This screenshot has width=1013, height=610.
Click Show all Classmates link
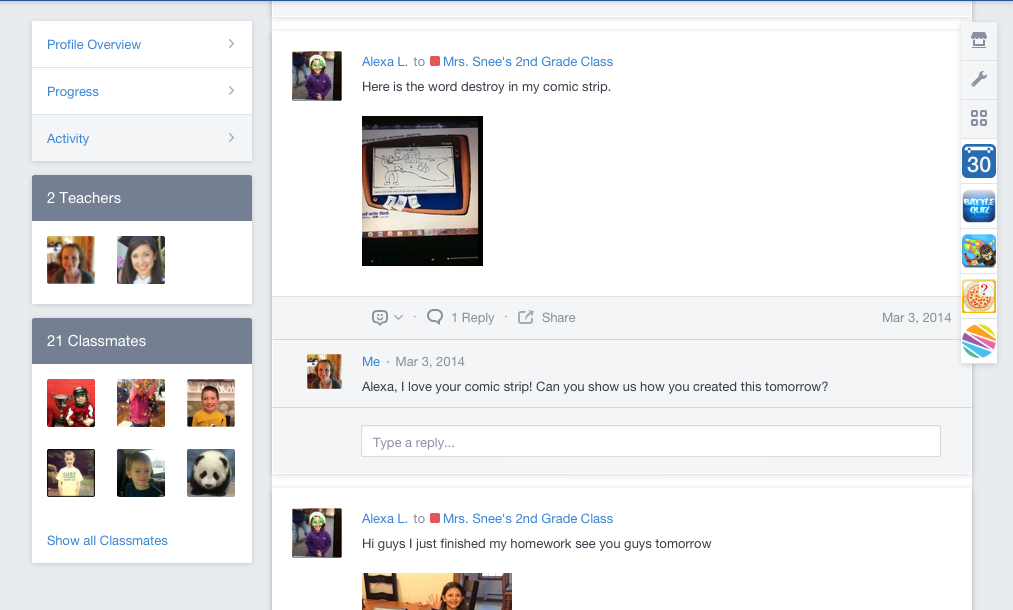(107, 540)
